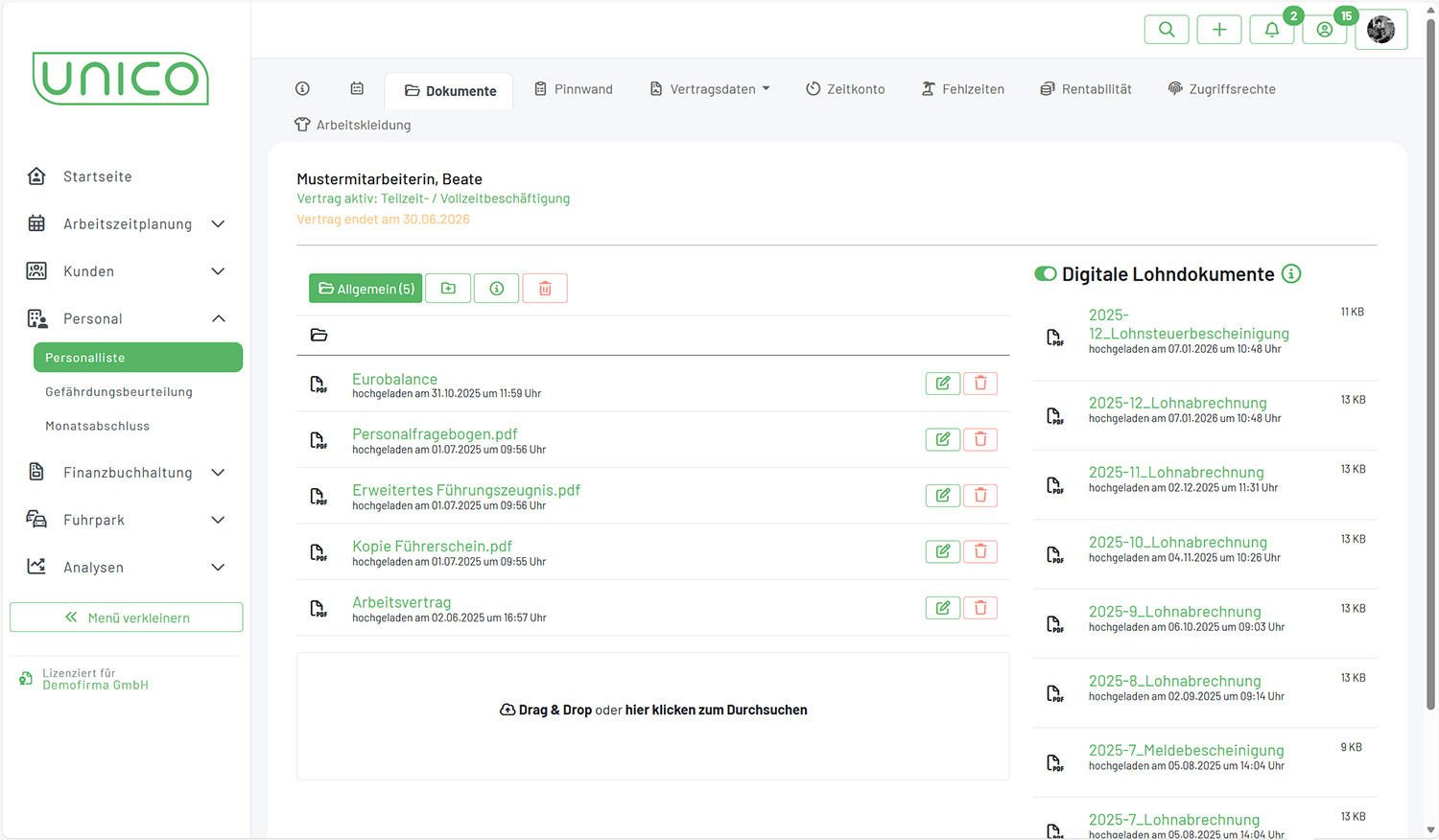Delete the Personalfragebogen.pdf file via trash icon
The image size is (1439, 840).
coord(979,439)
